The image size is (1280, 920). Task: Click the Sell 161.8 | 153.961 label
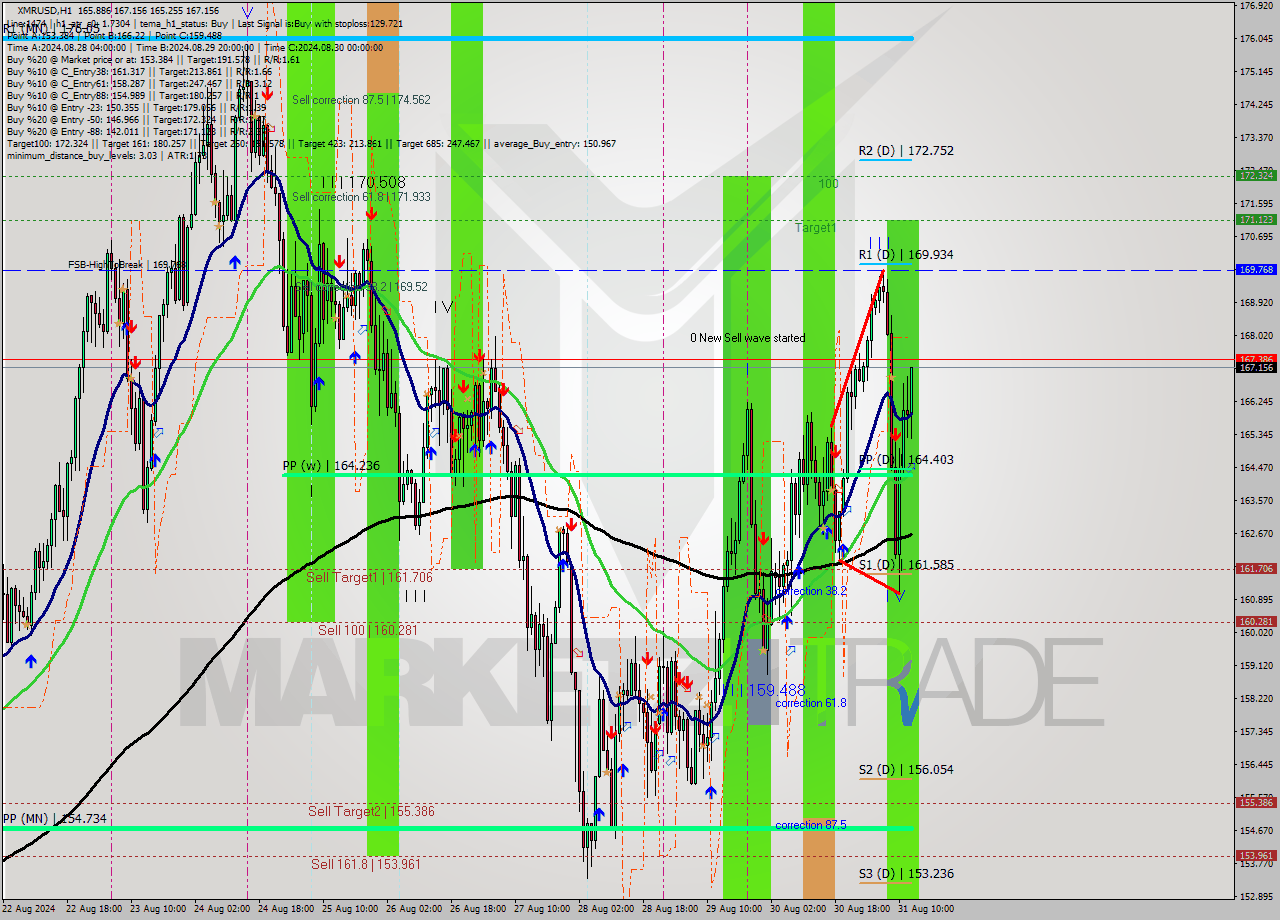point(366,865)
